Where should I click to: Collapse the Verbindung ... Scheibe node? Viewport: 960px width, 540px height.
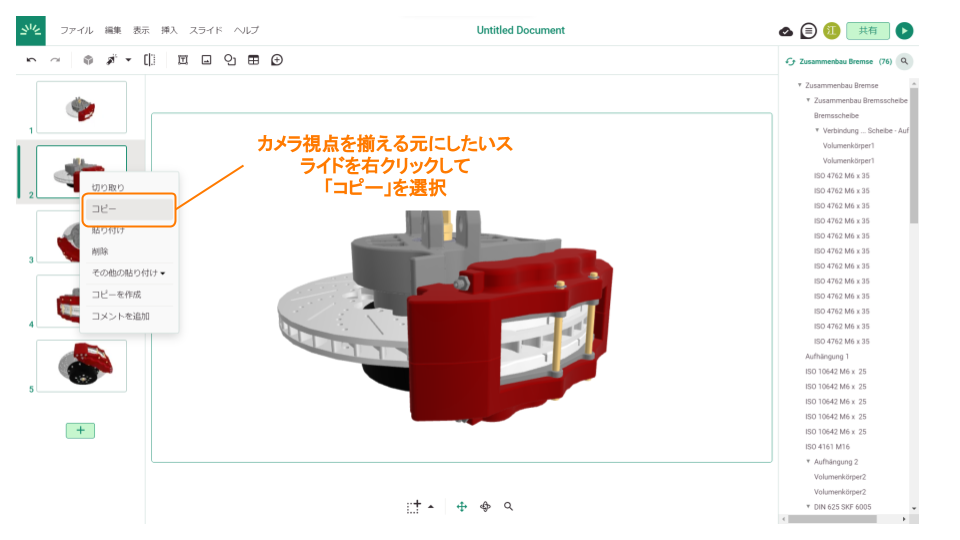tap(817, 130)
